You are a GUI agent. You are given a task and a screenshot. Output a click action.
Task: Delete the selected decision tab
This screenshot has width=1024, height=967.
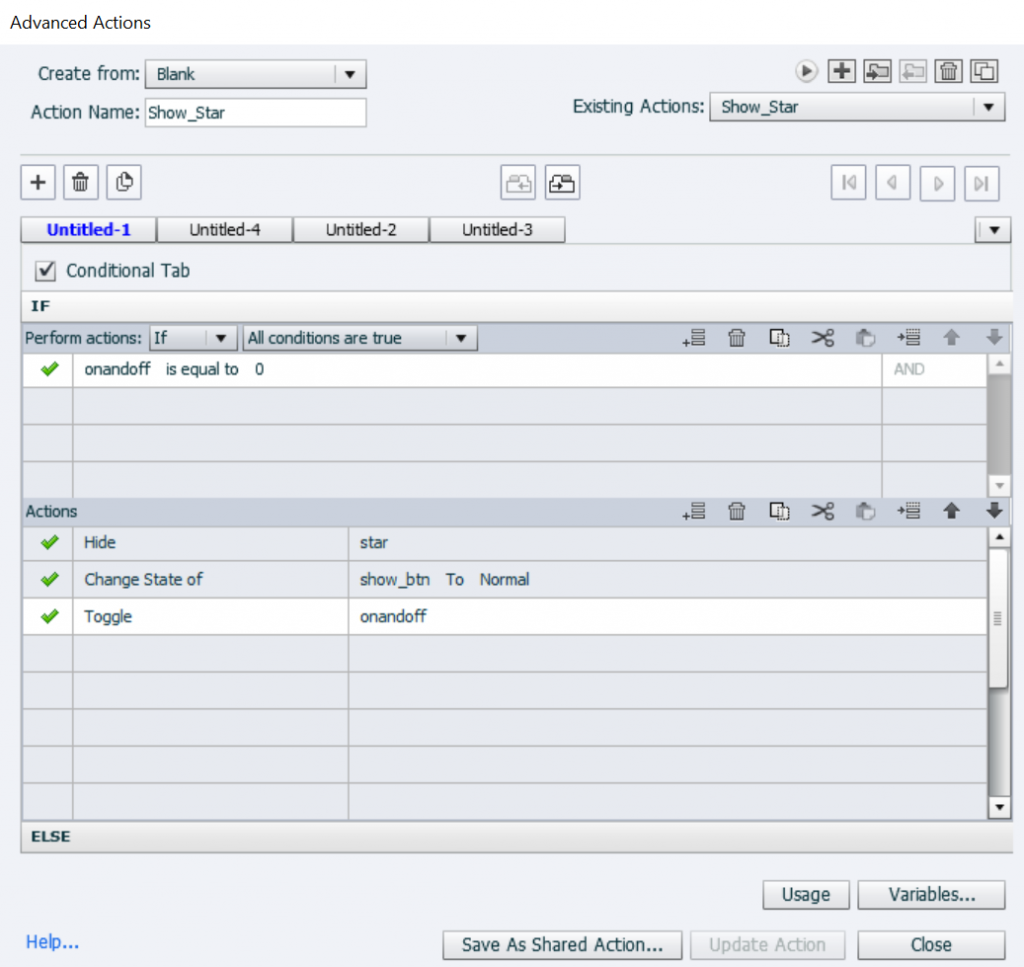coord(80,182)
